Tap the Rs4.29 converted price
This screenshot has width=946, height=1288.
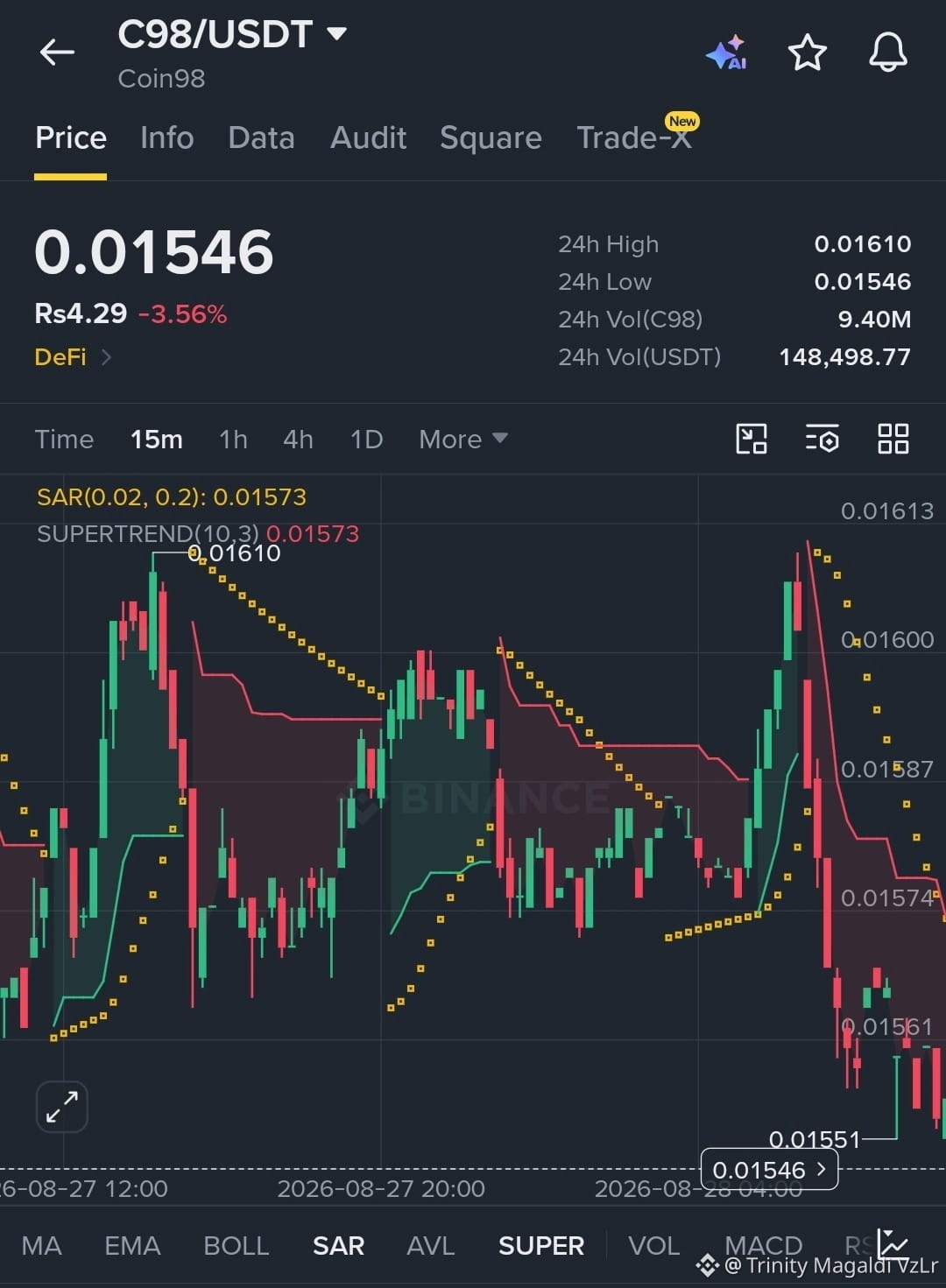click(81, 314)
